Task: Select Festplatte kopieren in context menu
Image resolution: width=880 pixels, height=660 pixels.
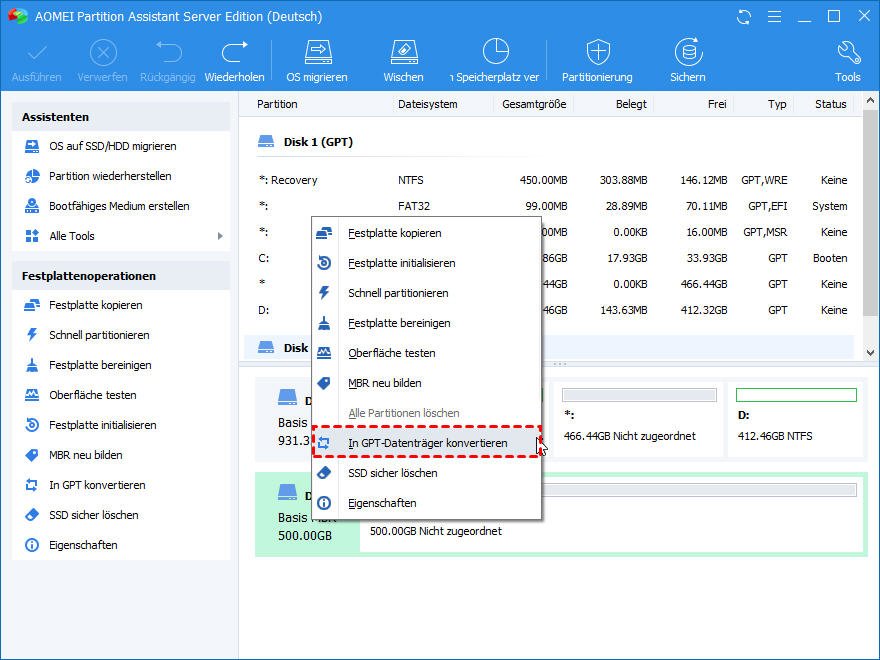Action: click(x=394, y=233)
